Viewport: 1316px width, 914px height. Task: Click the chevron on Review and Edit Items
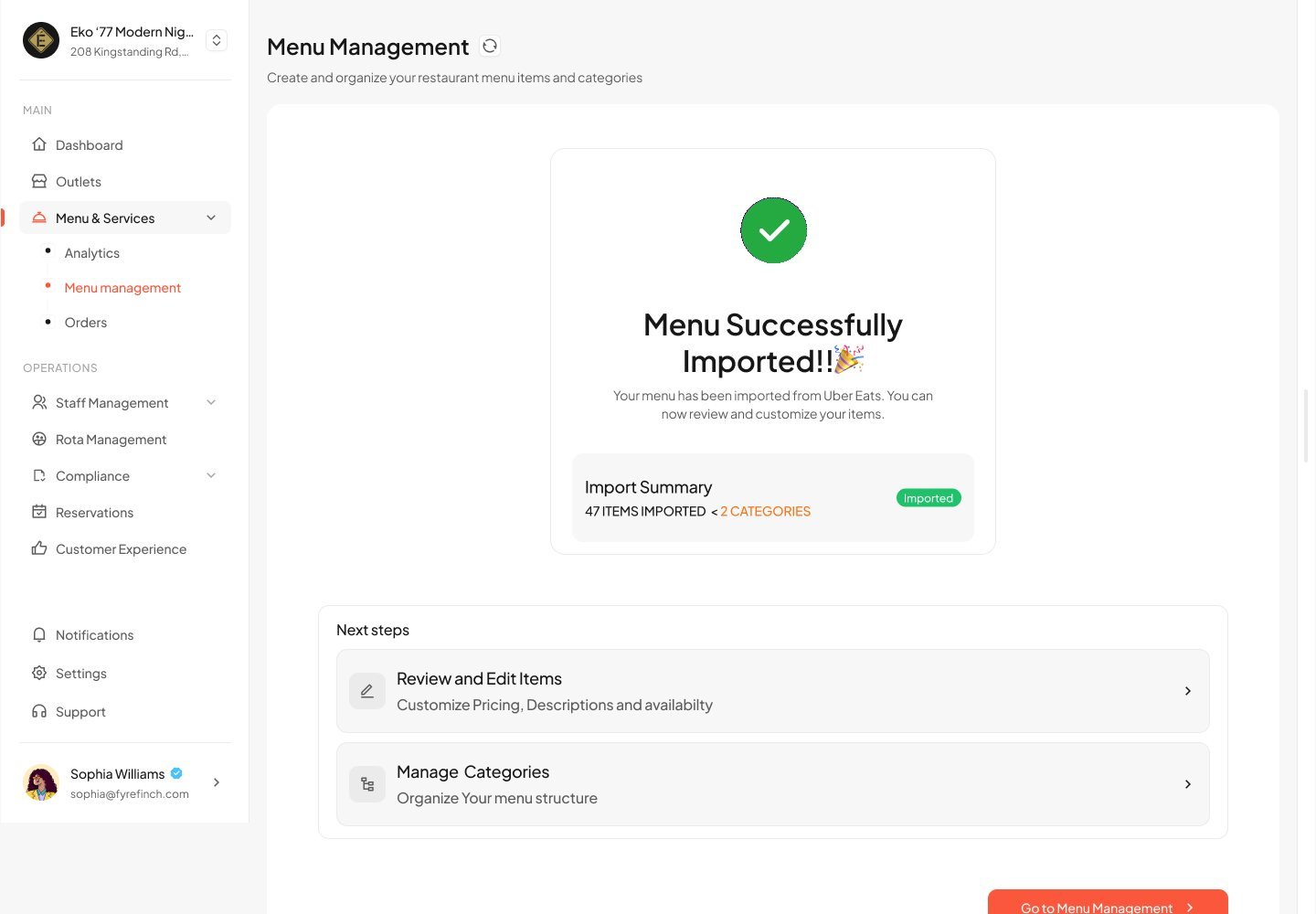click(1188, 691)
